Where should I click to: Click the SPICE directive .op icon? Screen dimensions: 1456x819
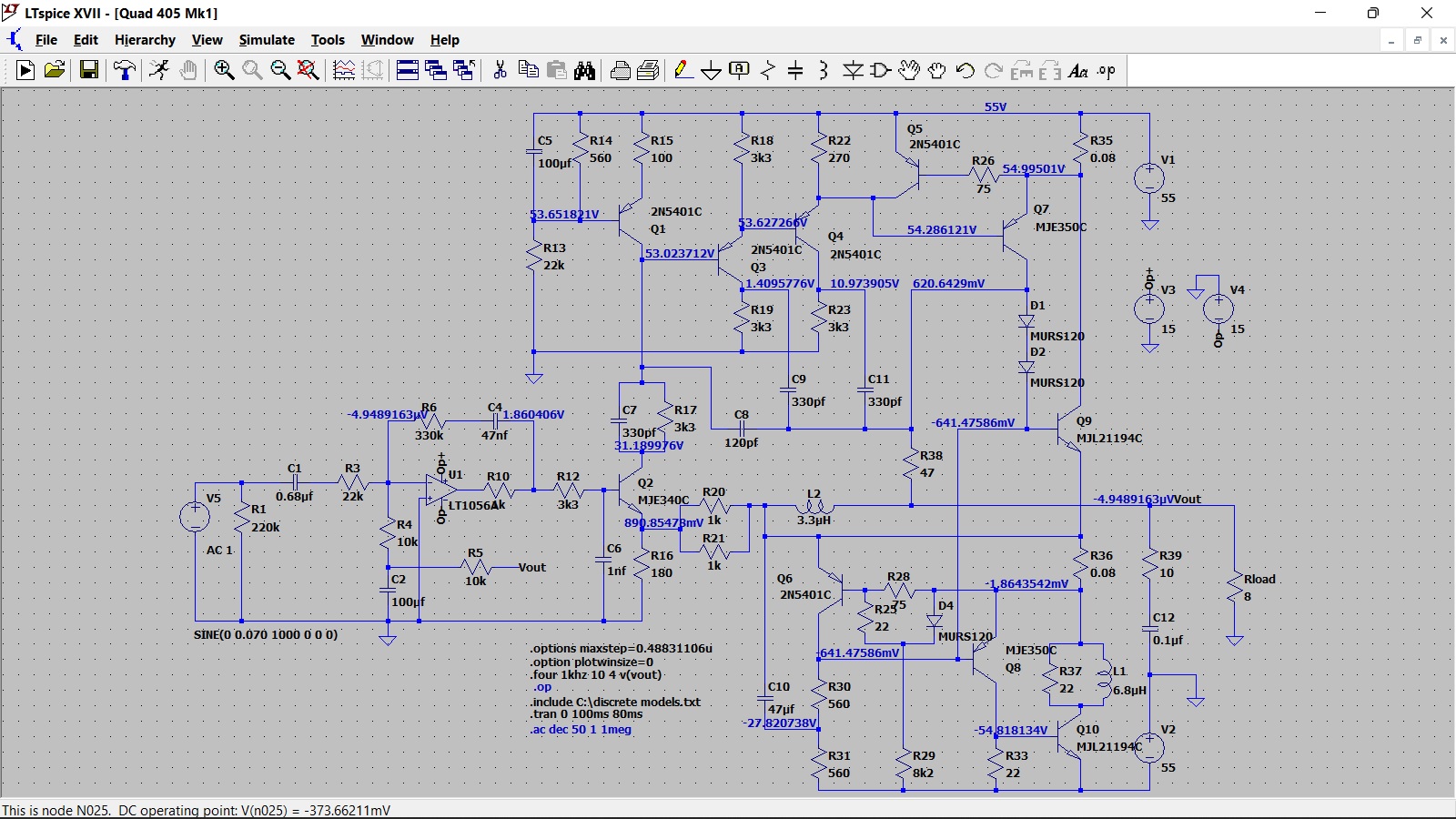(x=1107, y=70)
